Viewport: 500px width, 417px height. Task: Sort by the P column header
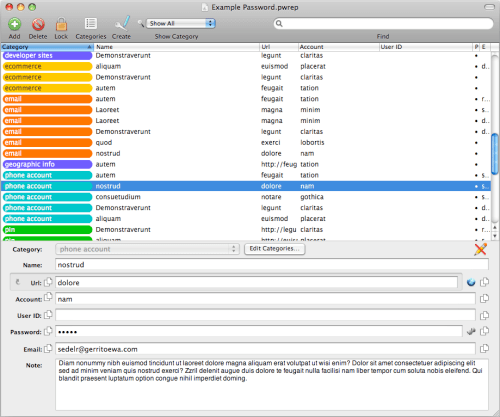pos(476,47)
